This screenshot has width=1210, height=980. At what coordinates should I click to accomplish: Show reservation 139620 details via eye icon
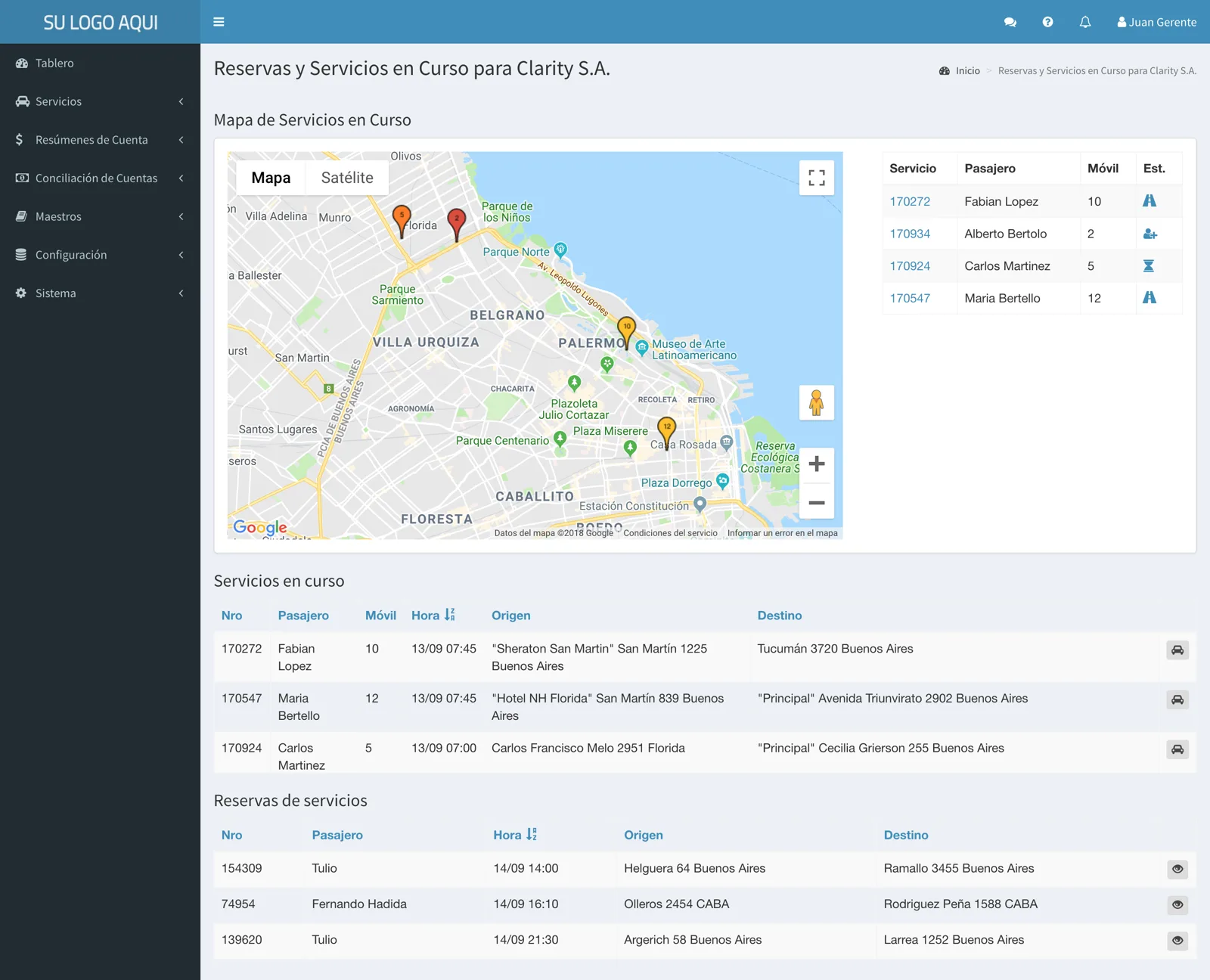coord(1177,941)
